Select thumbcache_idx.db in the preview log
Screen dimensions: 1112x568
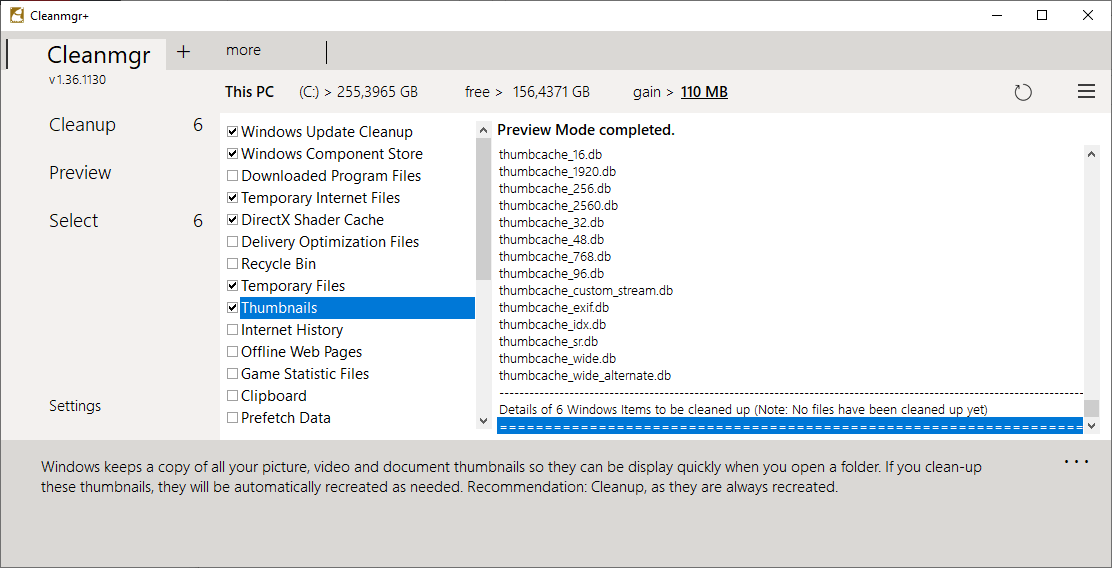click(x=552, y=324)
